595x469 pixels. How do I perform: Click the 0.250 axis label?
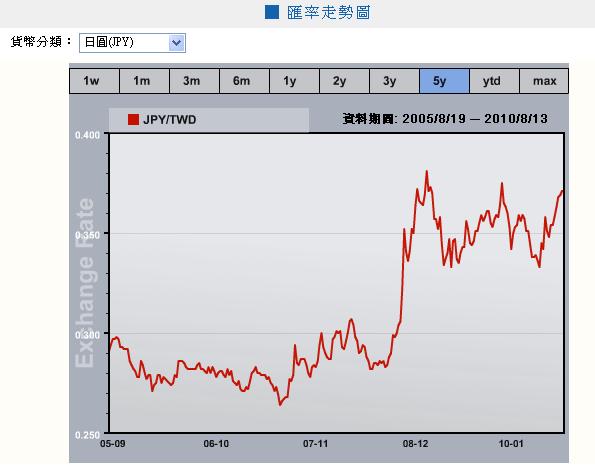tap(87, 435)
